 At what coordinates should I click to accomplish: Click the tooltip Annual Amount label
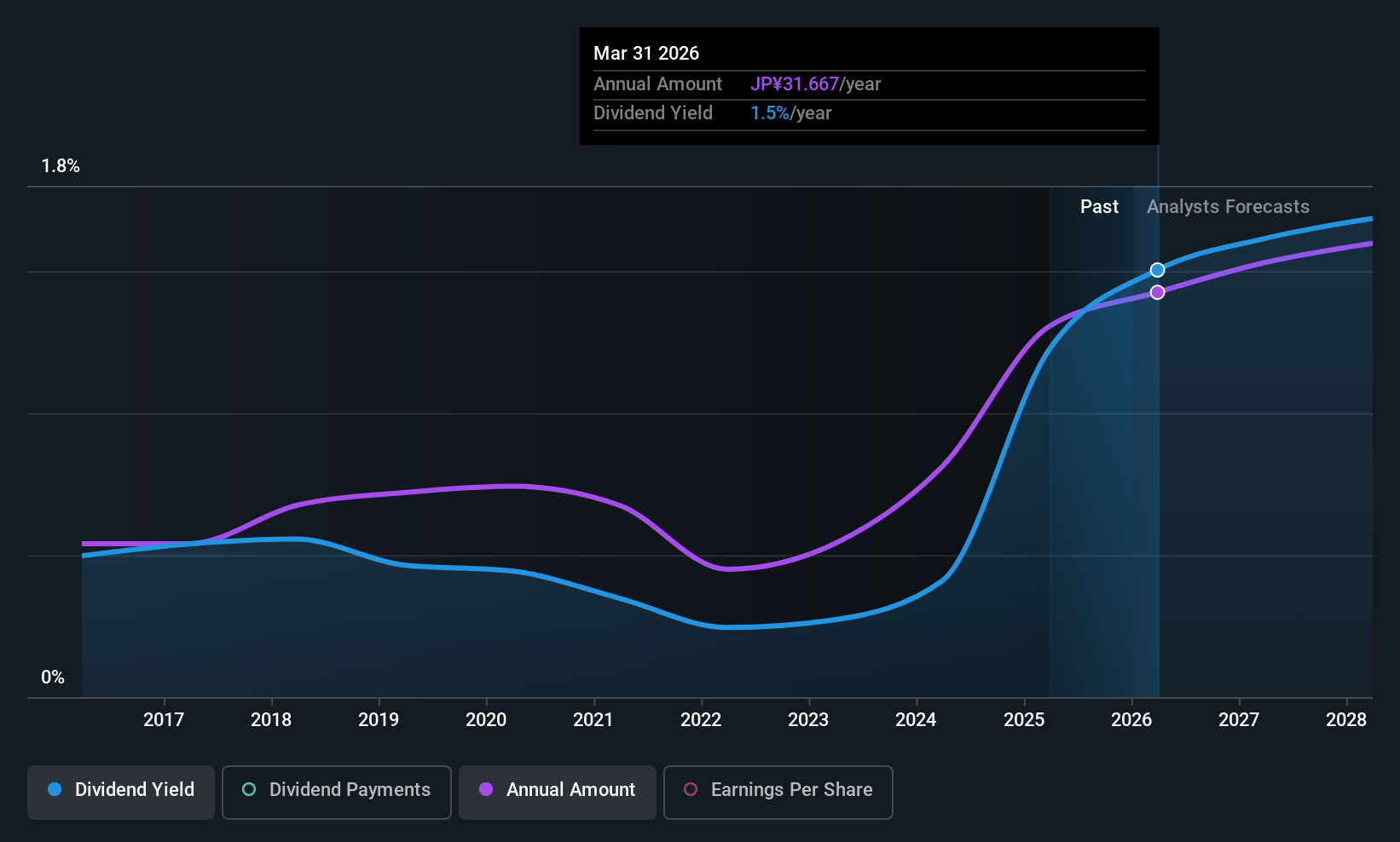pyautogui.click(x=657, y=84)
